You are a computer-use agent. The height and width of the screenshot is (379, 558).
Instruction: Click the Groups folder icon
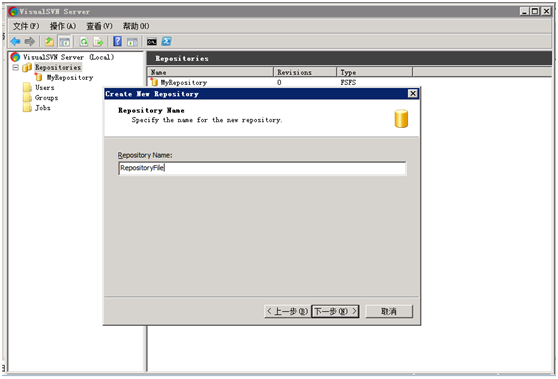[27, 98]
